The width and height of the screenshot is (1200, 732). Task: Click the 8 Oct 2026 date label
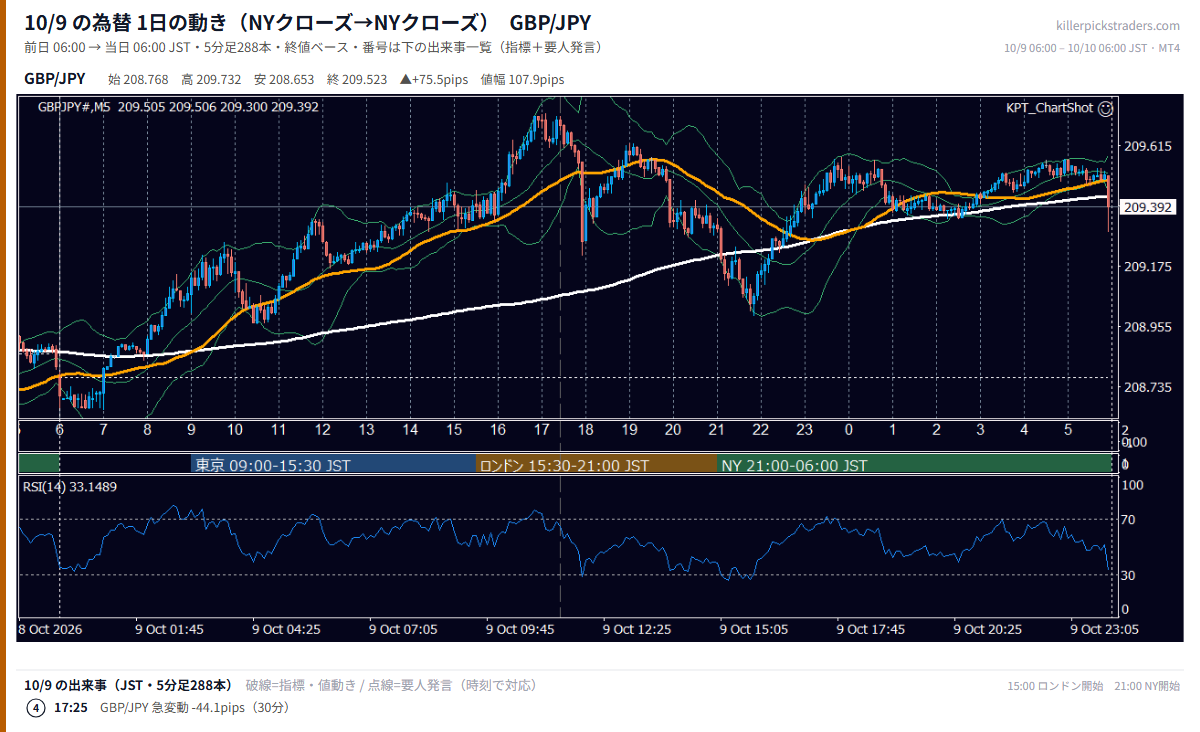coord(50,629)
